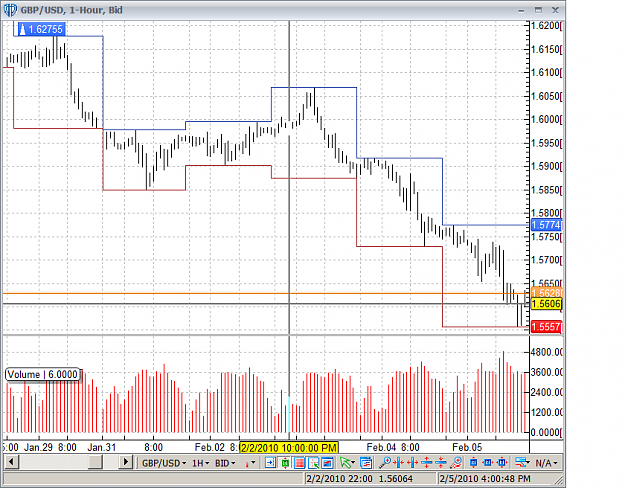Click the Jan.31 date on the time axis

[x=101, y=447]
